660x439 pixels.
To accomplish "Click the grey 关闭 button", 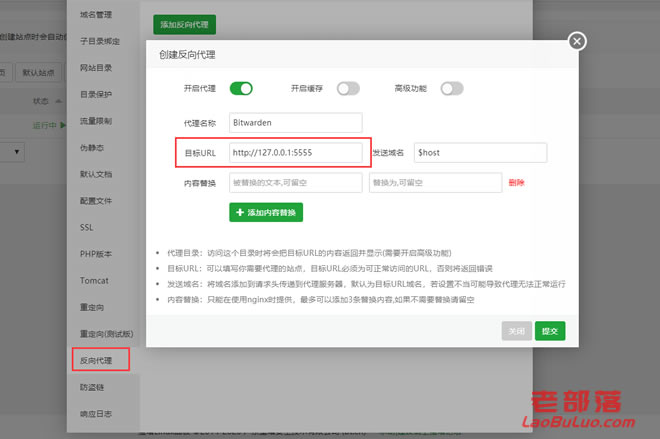I will pos(516,331).
